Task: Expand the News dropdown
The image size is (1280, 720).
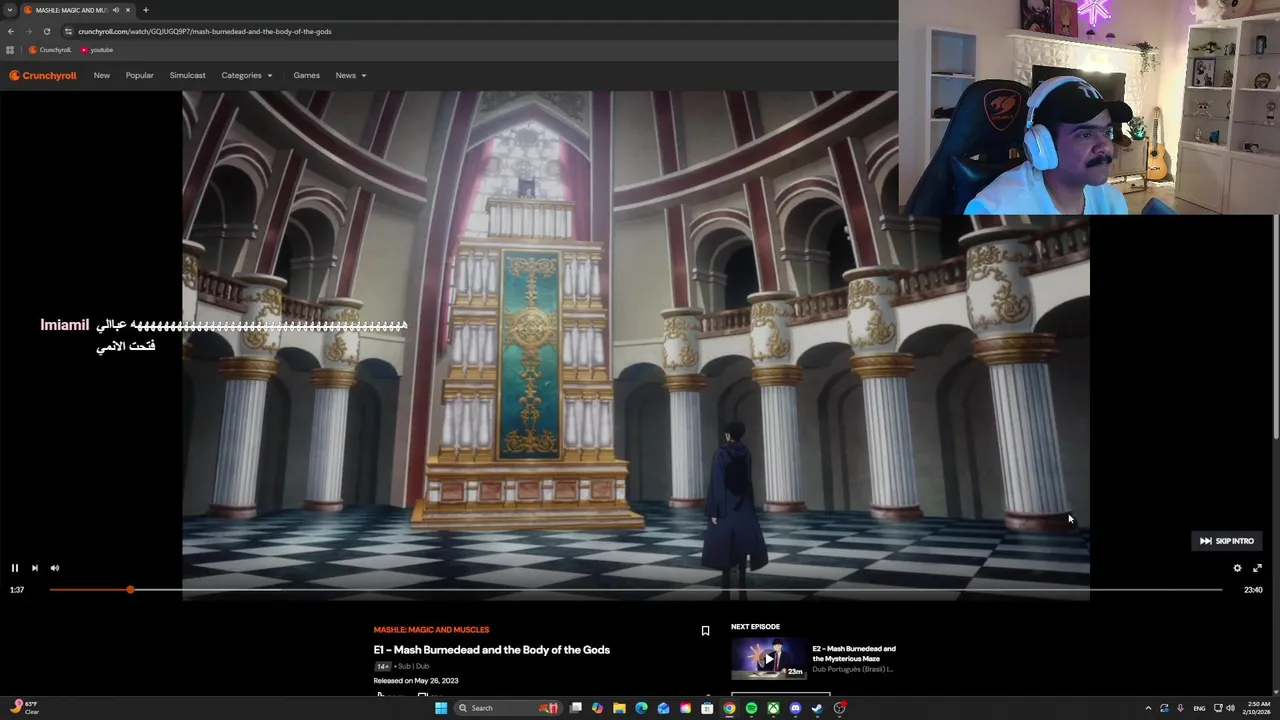Action: (351, 75)
